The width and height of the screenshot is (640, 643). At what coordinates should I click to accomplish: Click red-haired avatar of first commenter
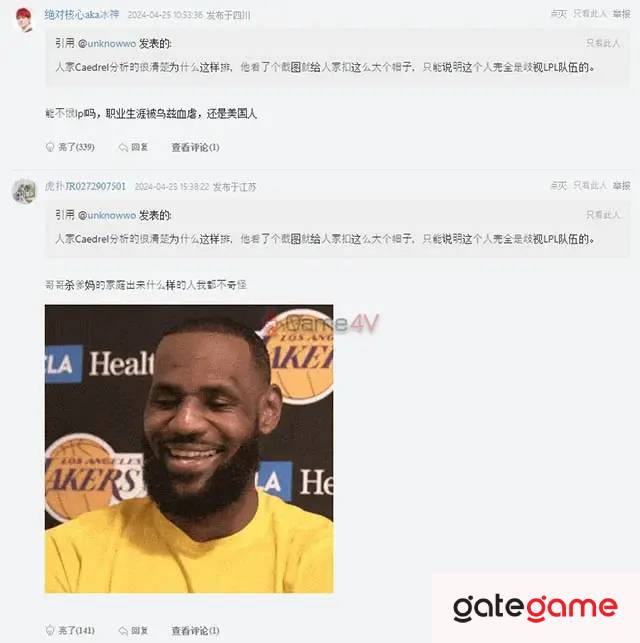coord(24,19)
